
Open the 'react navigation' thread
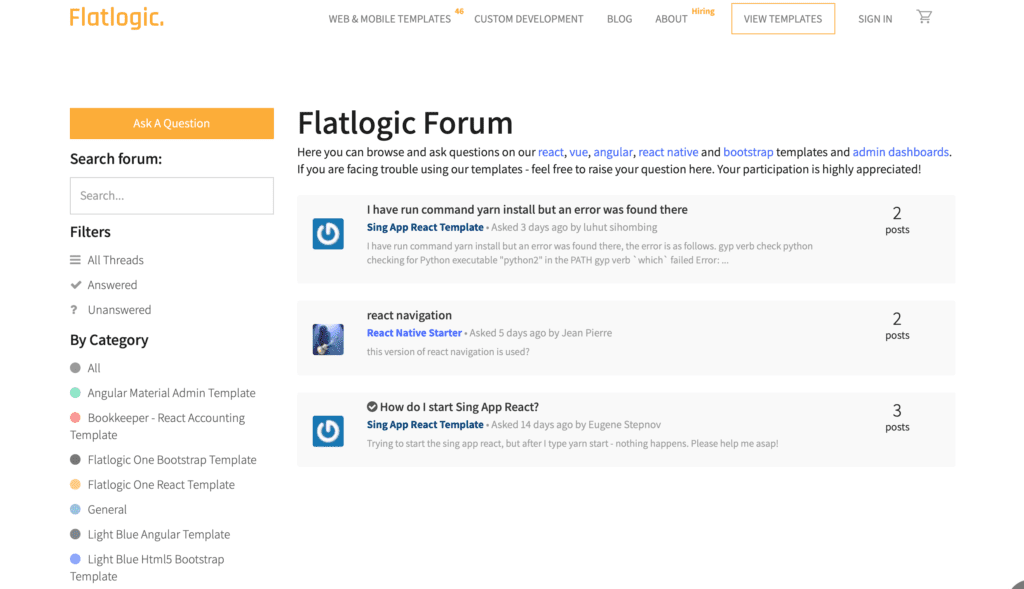(409, 315)
